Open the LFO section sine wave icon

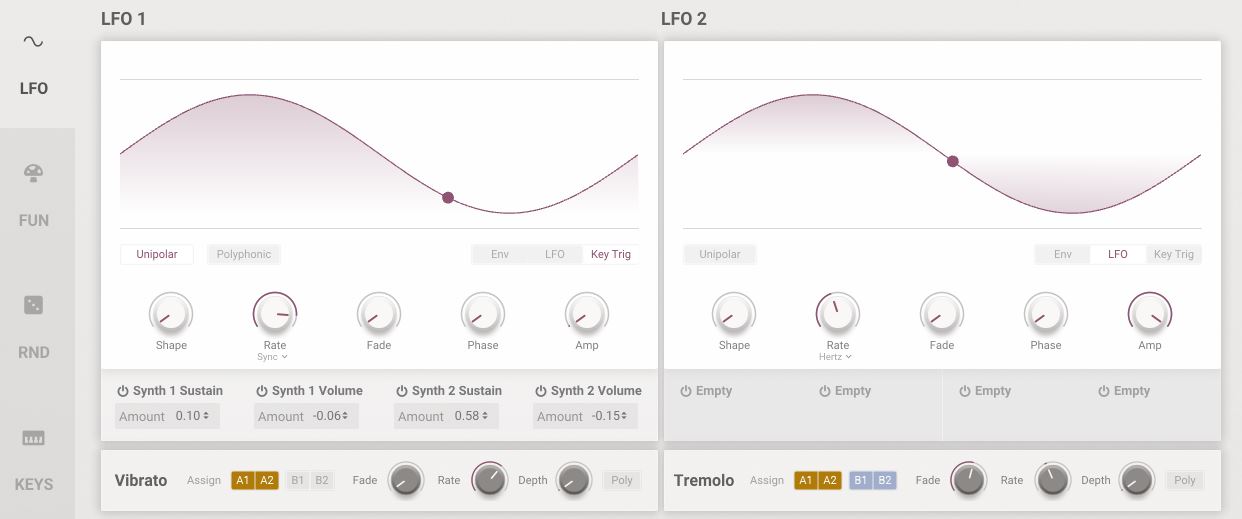(x=33, y=42)
